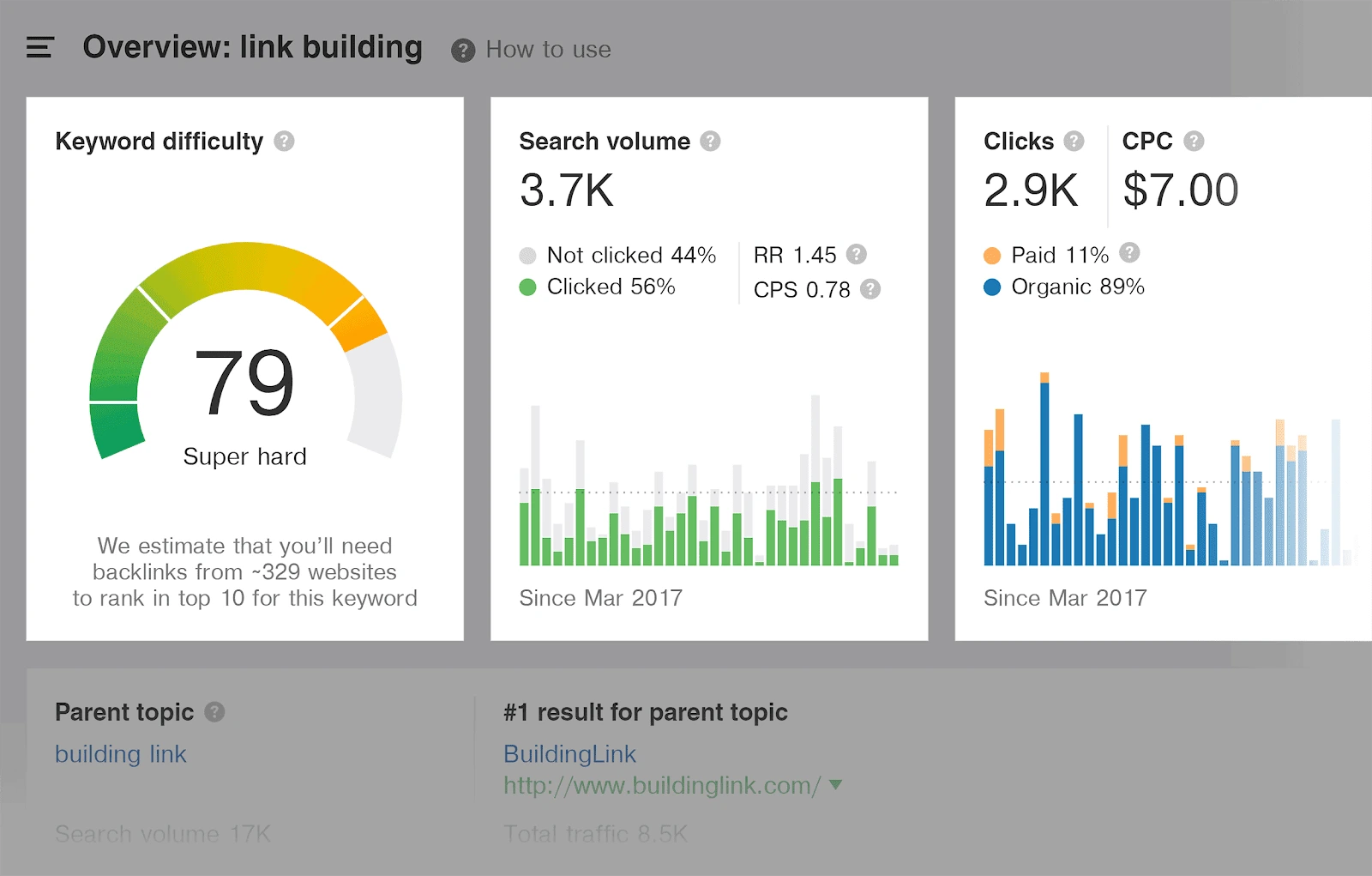Image resolution: width=1372 pixels, height=876 pixels.
Task: Click the keyword difficulty gauge score 79
Action: click(244, 383)
